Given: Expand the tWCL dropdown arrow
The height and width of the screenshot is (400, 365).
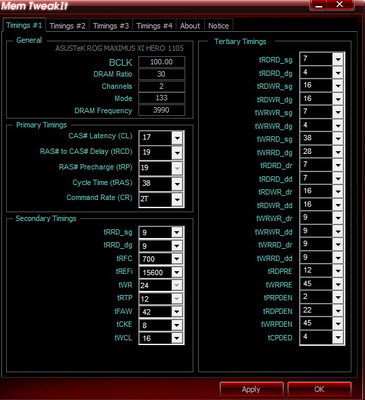Looking at the screenshot, I should 177,338.
